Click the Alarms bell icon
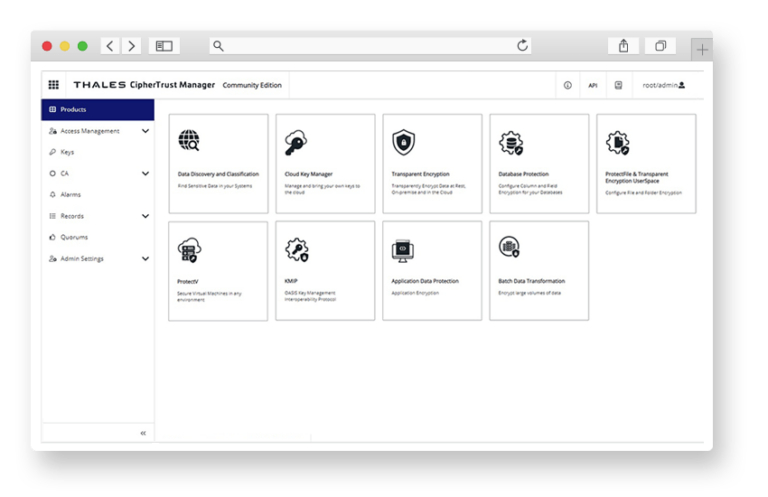The width and height of the screenshot is (768, 497). 52,194
